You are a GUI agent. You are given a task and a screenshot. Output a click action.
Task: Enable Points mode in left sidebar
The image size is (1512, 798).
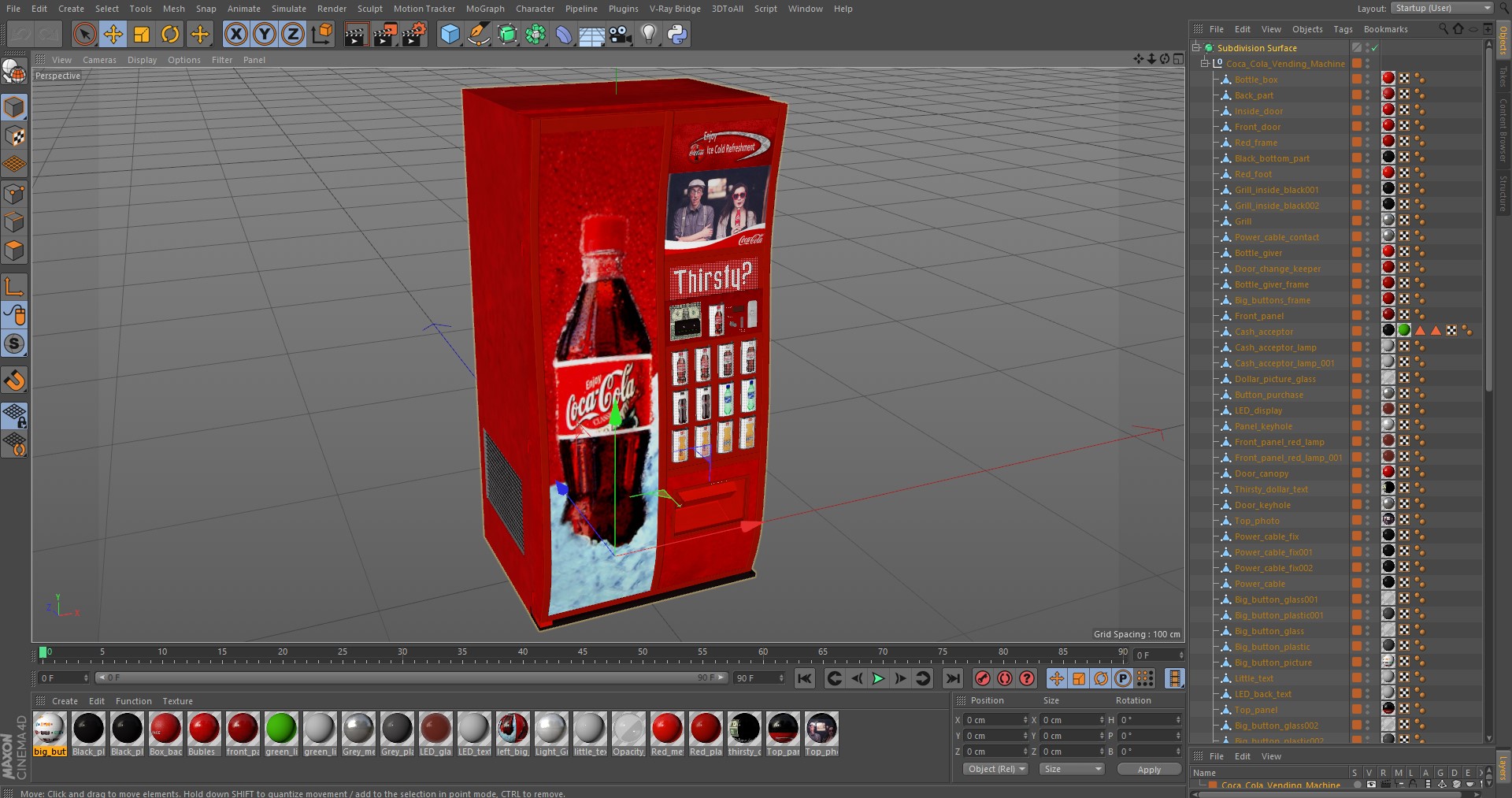coord(14,194)
